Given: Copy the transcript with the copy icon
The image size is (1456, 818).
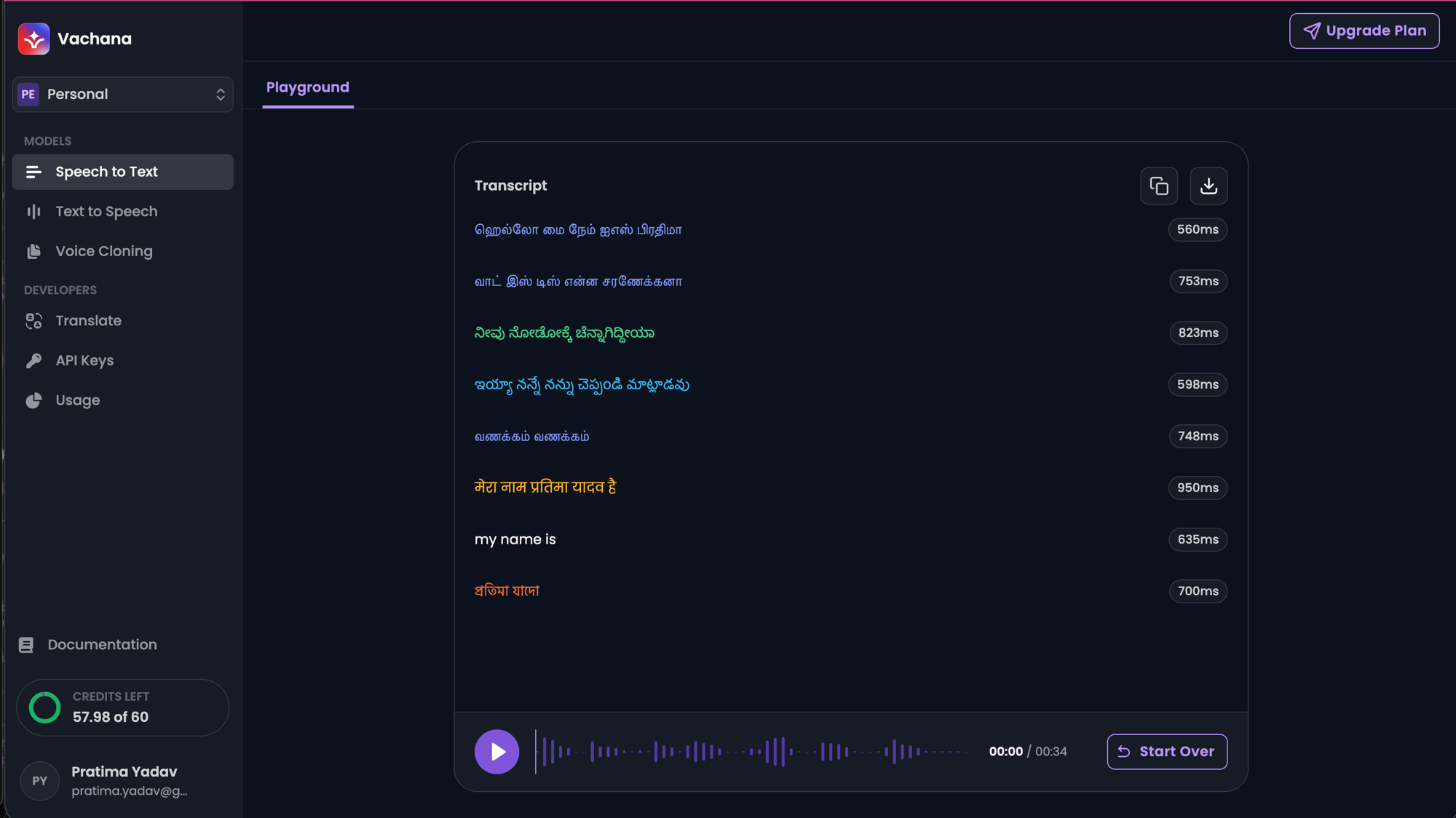Looking at the screenshot, I should coord(1158,186).
